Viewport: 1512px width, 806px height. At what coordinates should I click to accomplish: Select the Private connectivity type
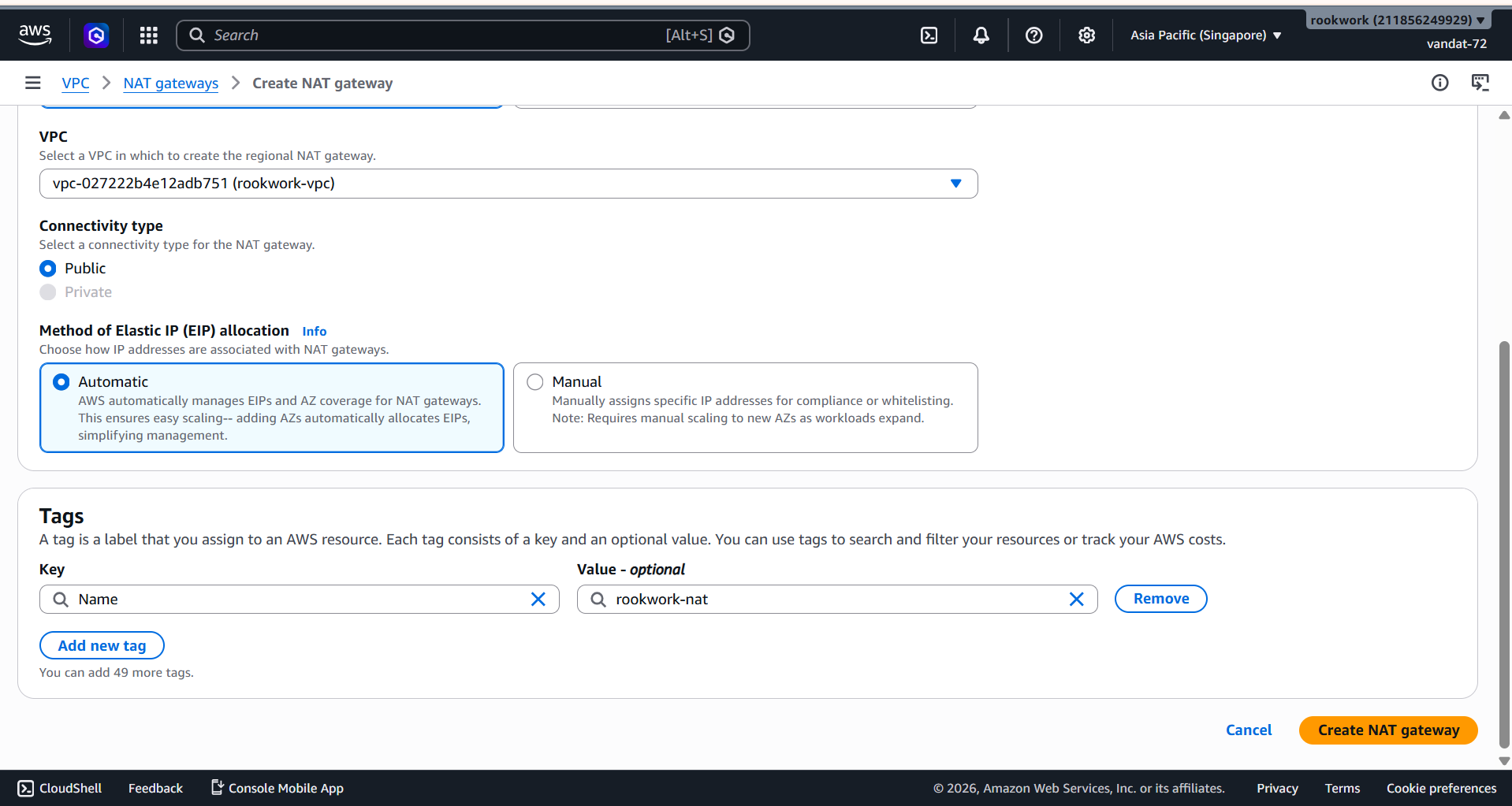click(x=48, y=292)
